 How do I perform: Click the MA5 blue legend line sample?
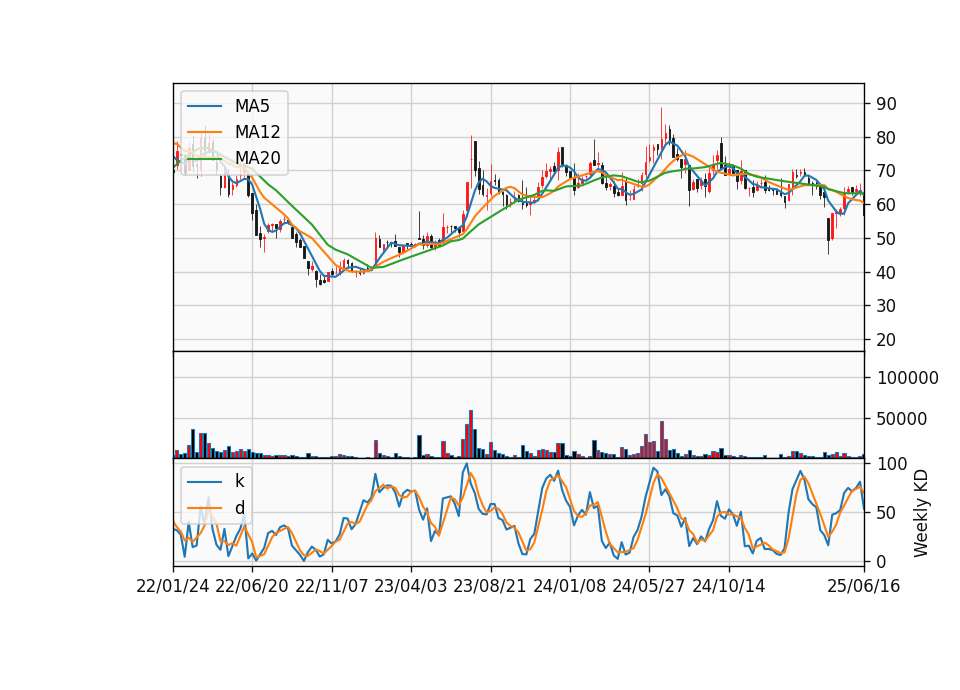(204, 106)
